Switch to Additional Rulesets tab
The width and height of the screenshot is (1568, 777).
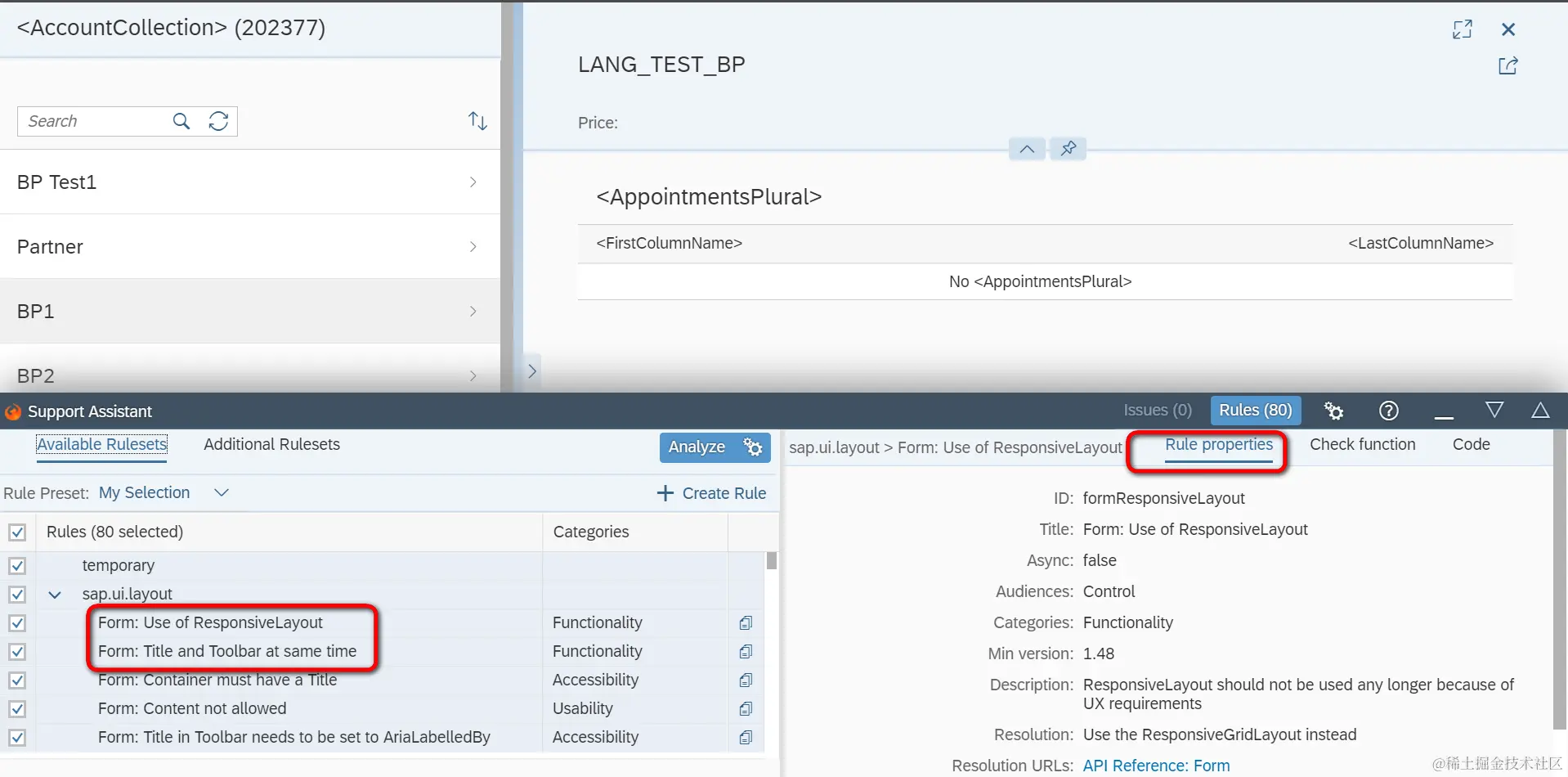click(271, 445)
